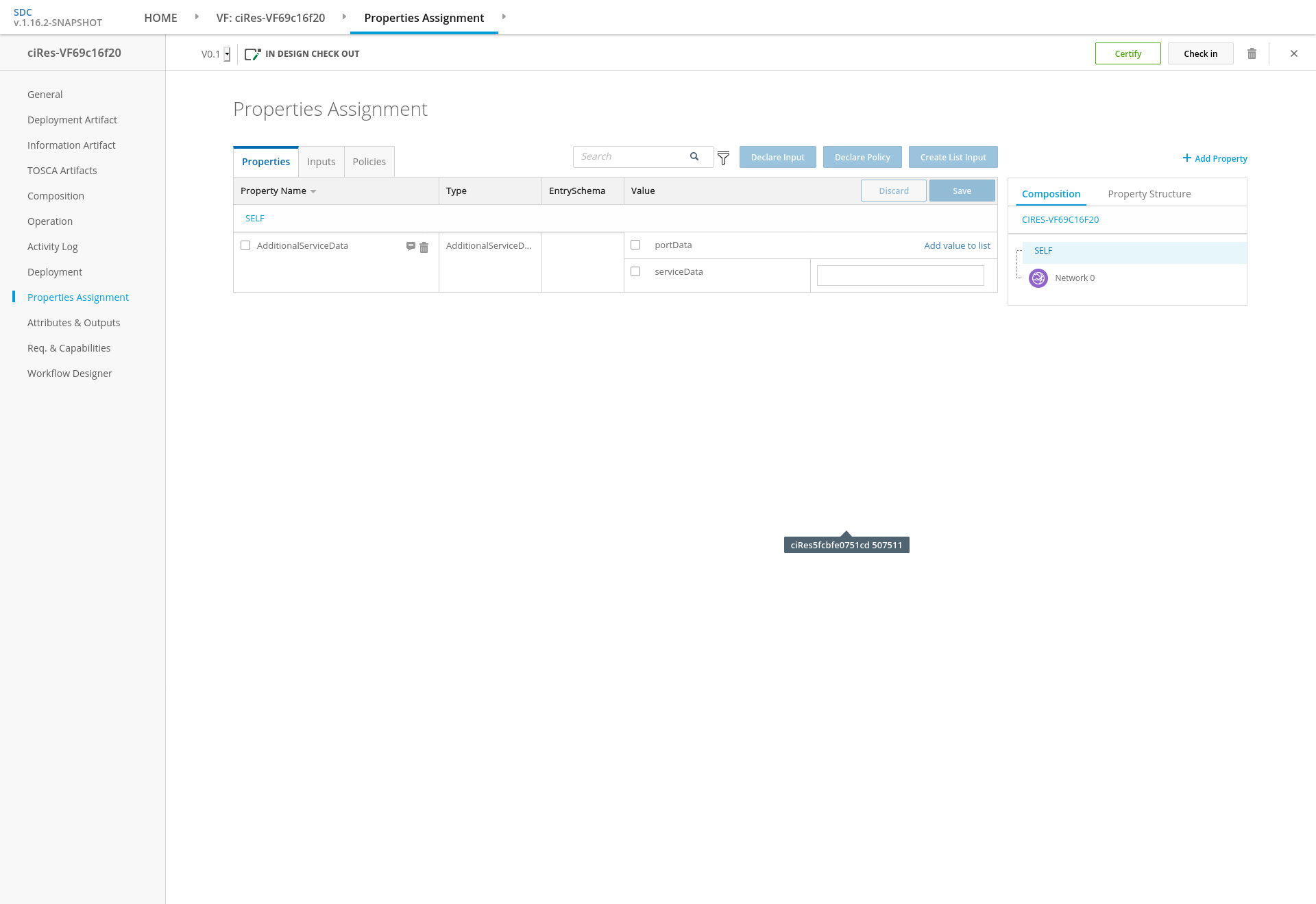Tick the AdditionalServiceData property checkbox

click(x=245, y=245)
